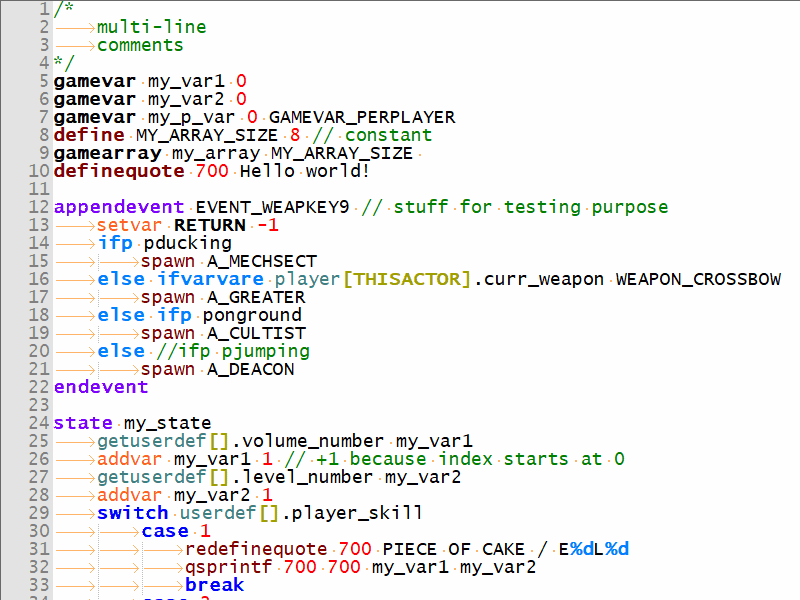
Task: Click the 'endevent' keyword
Action: click(x=101, y=387)
